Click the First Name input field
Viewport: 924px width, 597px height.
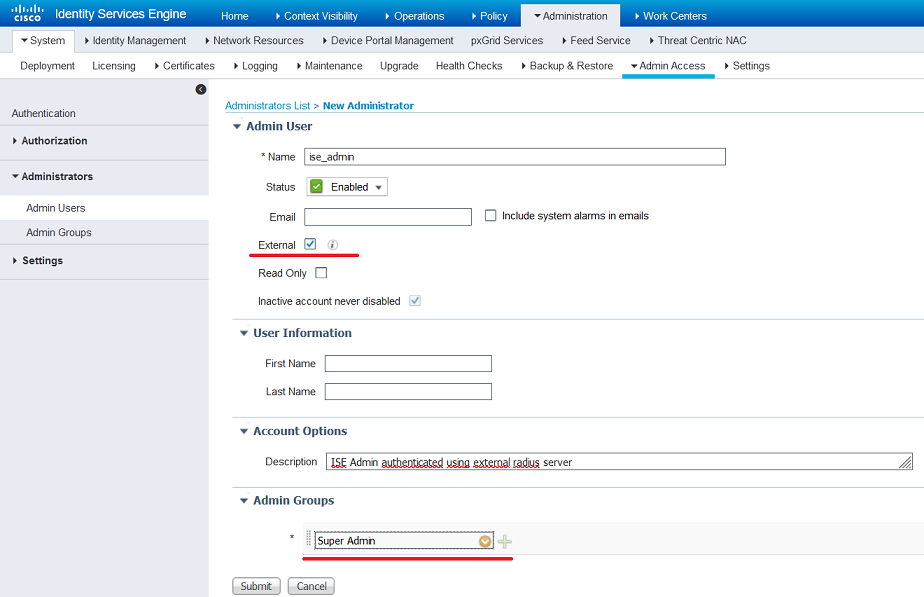[408, 364]
